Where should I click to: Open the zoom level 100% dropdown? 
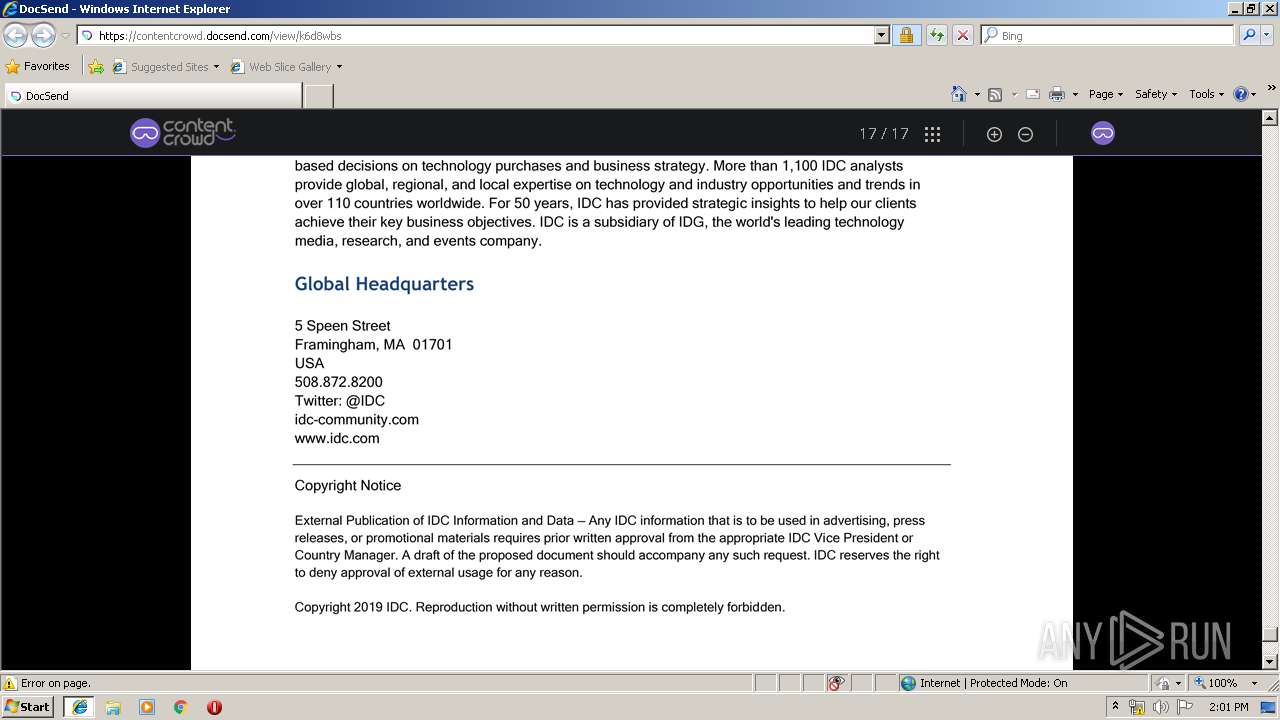tap(1254, 683)
